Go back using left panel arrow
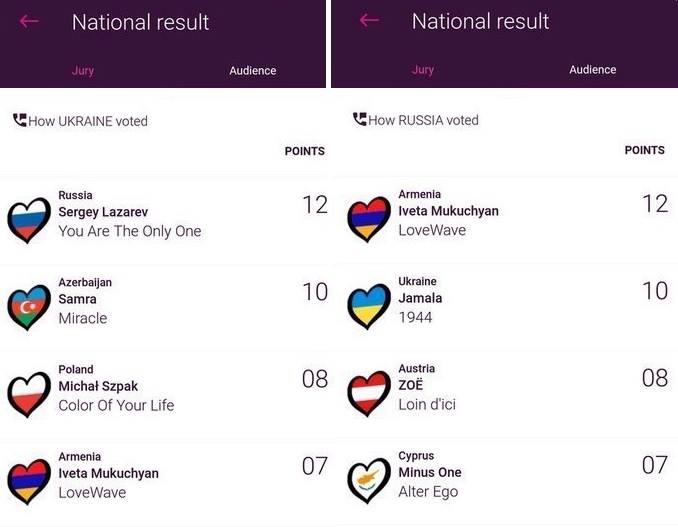This screenshot has height=527, width=678. click(x=29, y=21)
